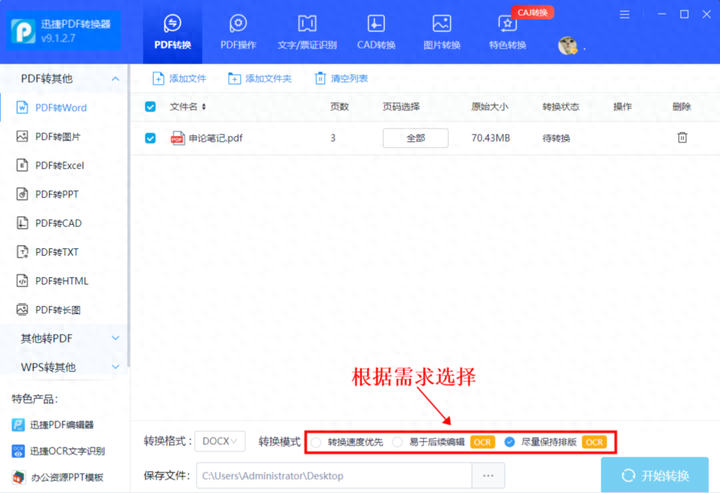Click the user avatar icon
This screenshot has height=493, width=720.
tap(567, 46)
